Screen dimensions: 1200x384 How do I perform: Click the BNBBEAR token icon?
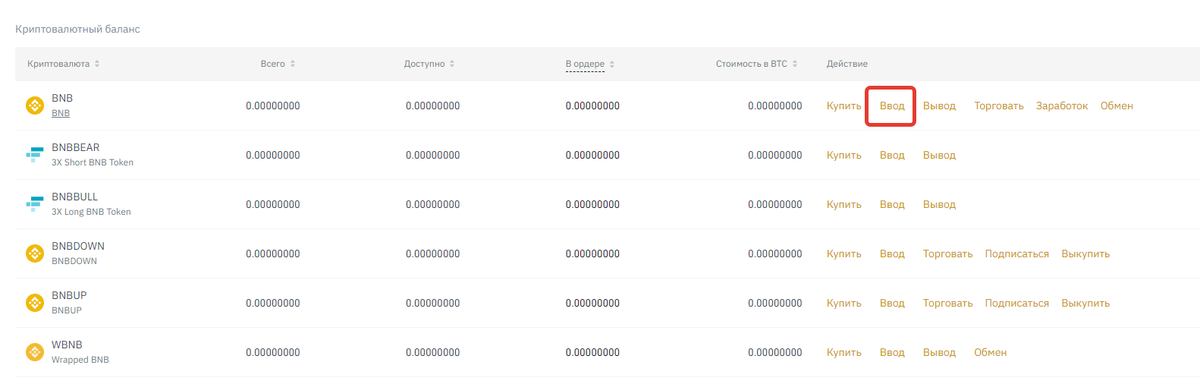(35, 155)
